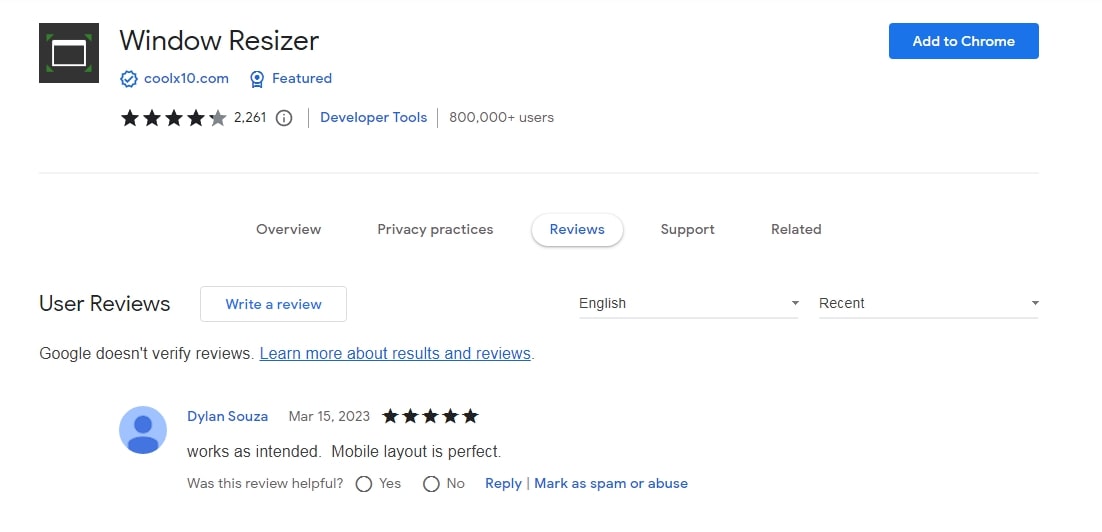The height and width of the screenshot is (532, 1102).
Task: Switch to the Overview tab
Action: point(288,229)
